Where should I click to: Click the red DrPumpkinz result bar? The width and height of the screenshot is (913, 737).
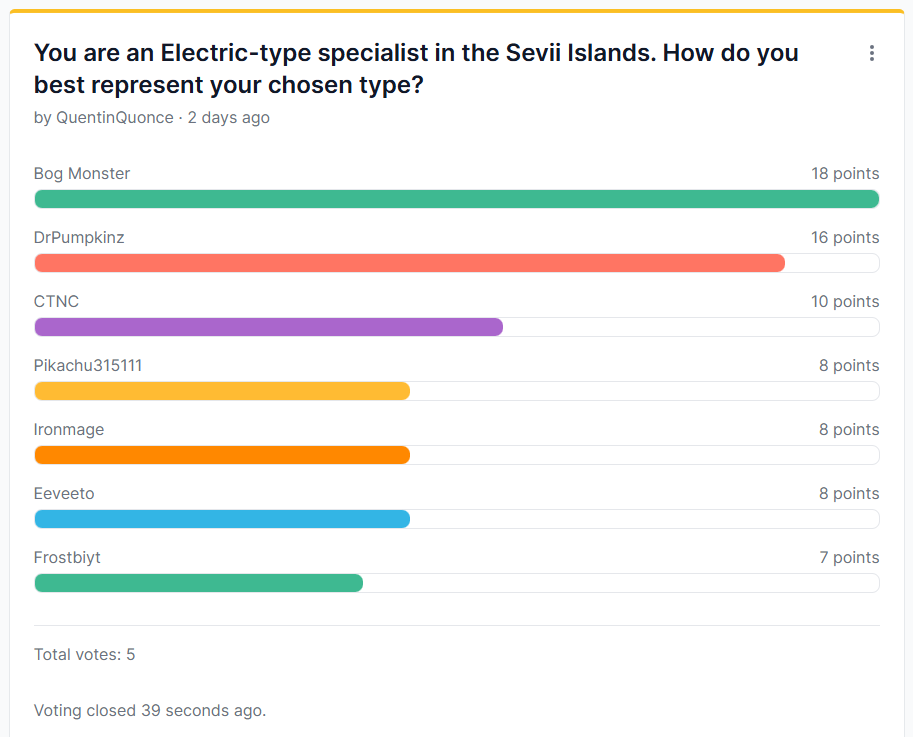[409, 263]
